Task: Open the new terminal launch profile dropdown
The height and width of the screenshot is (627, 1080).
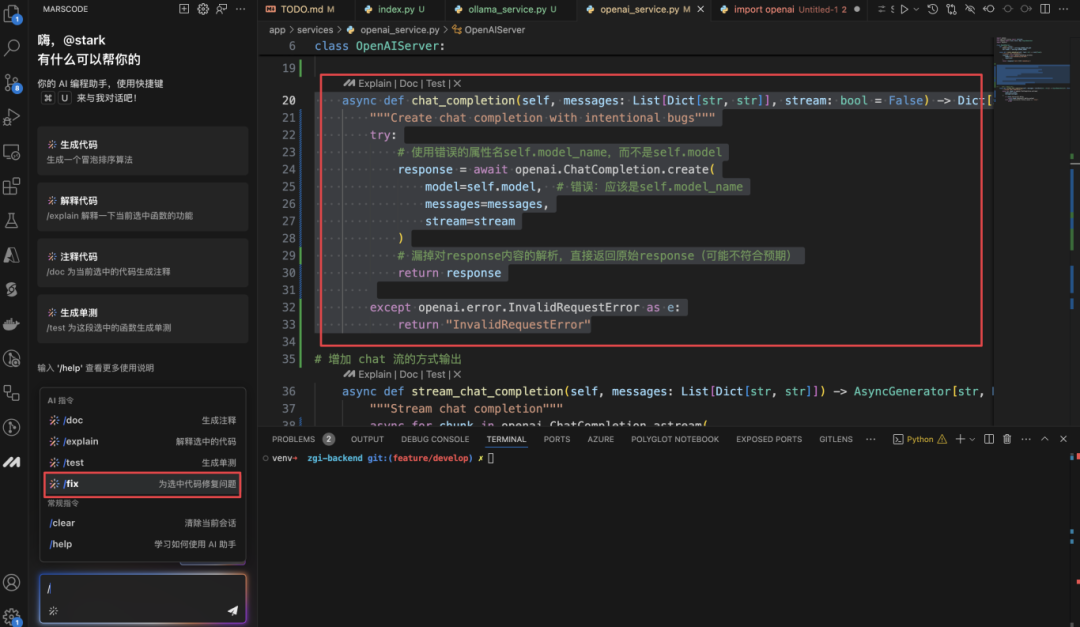Action: point(972,439)
